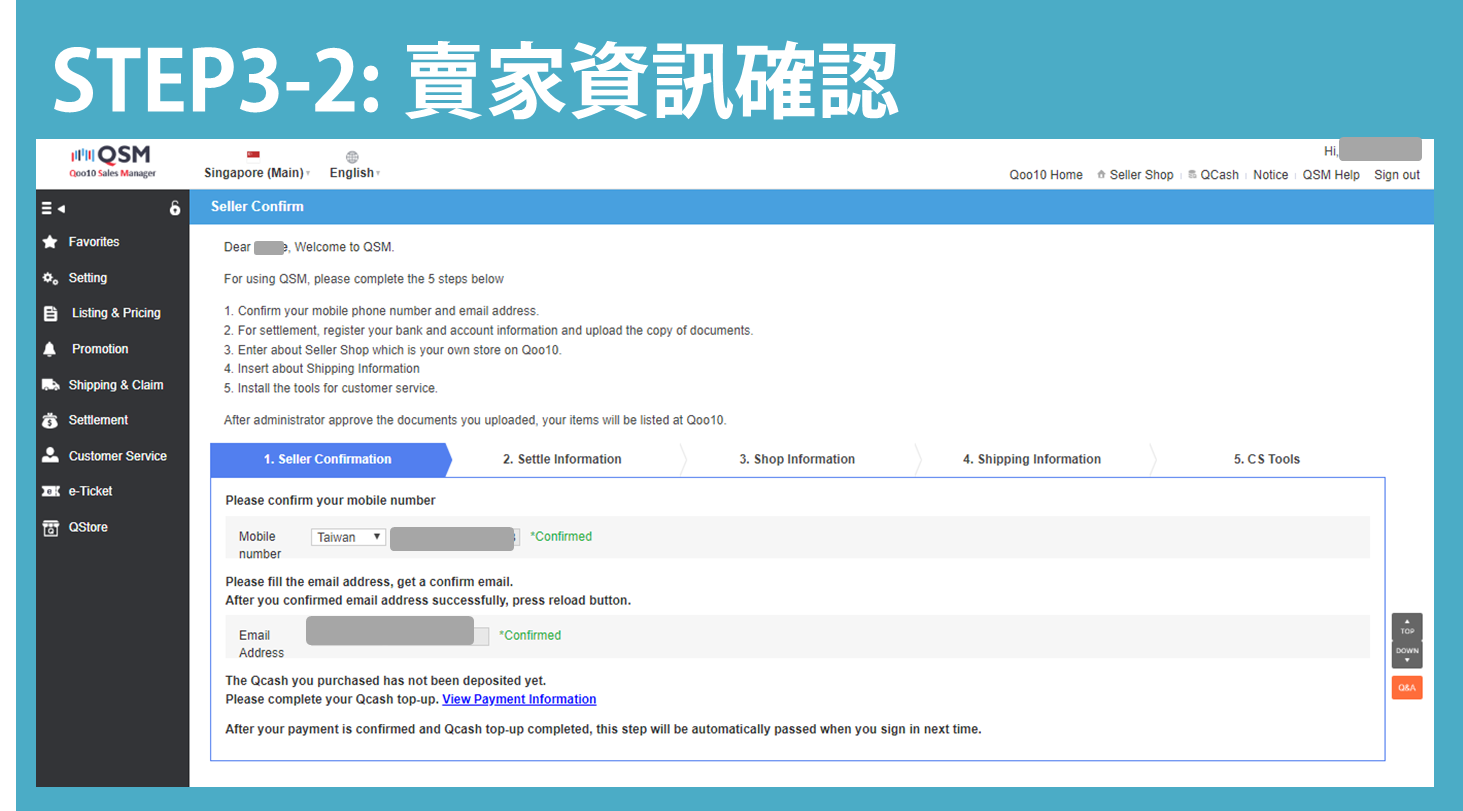Click the Mobile number field label
The width and height of the screenshot is (1463, 811).
coord(260,545)
